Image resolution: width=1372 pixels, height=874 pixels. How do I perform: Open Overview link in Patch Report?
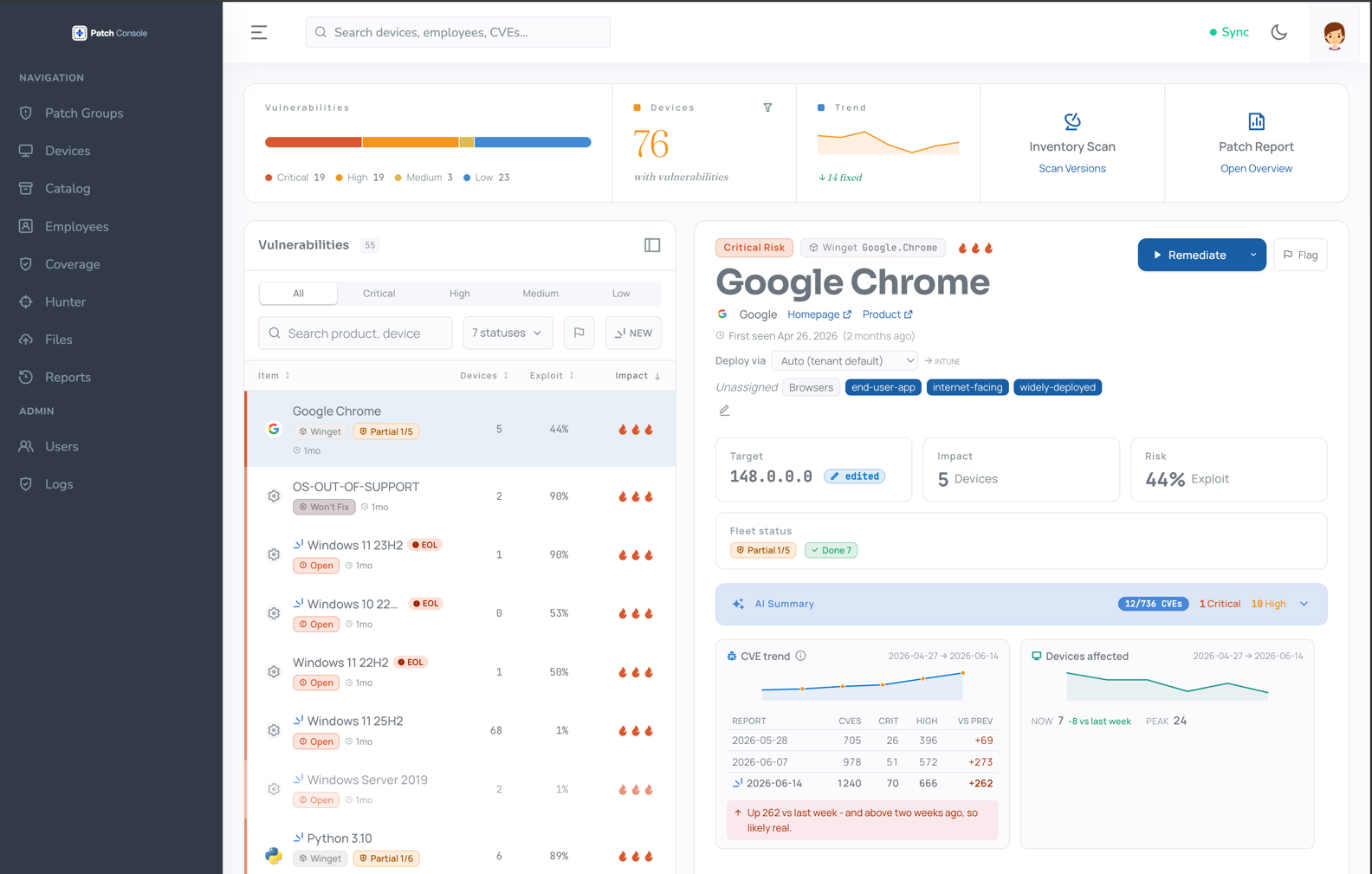1256,169
